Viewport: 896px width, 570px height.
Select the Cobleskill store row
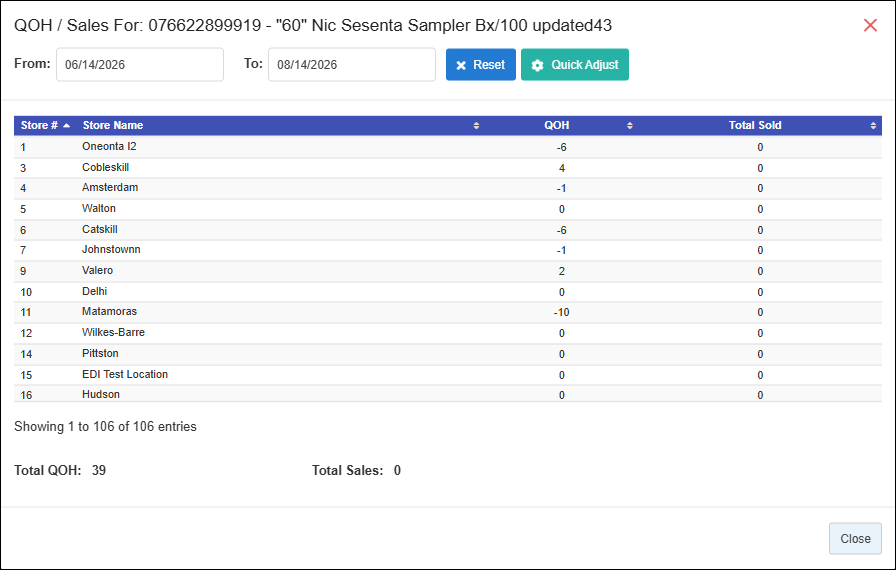[447, 168]
